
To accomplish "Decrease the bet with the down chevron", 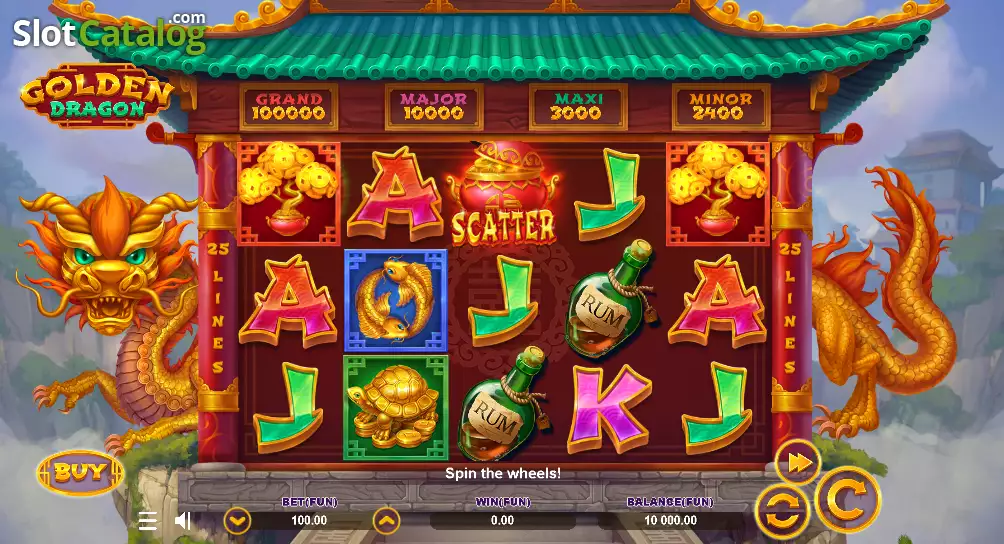I will pyautogui.click(x=237, y=521).
